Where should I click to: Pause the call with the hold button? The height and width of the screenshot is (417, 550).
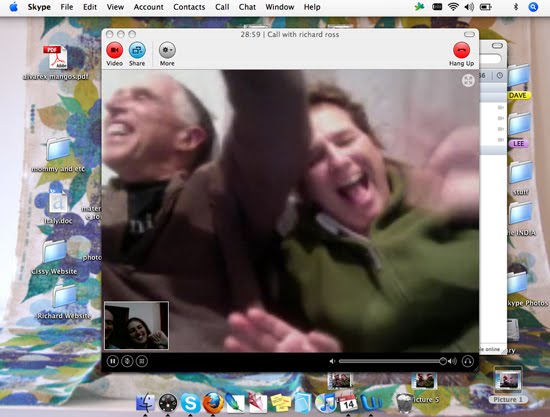113,361
